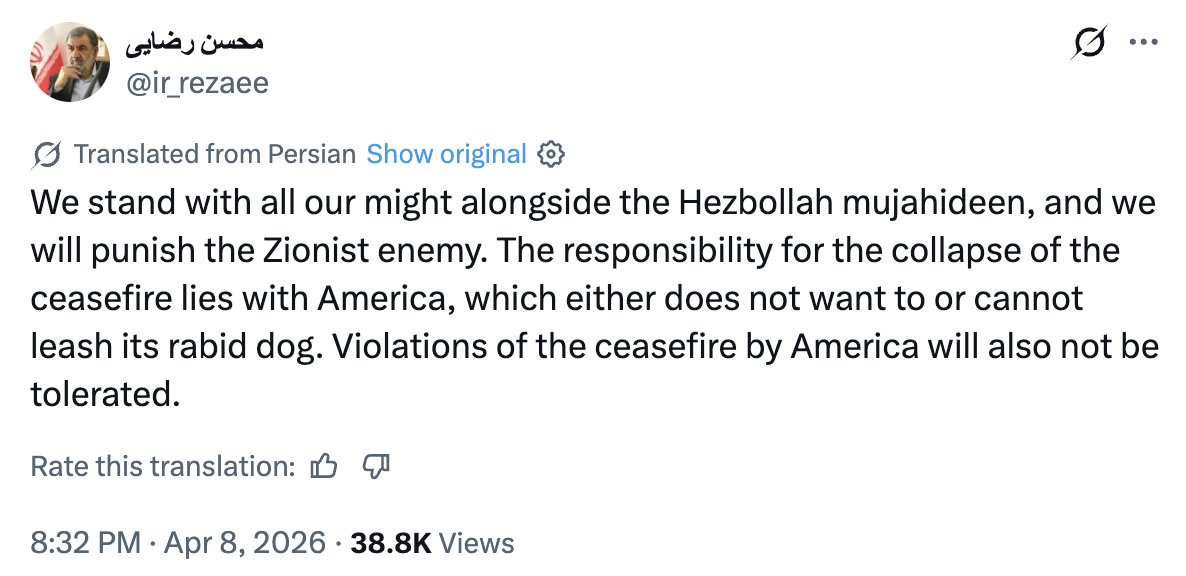The image size is (1186, 576).
Task: Open the options dropdown via the three-dot button
Action: pyautogui.click(x=1143, y=42)
